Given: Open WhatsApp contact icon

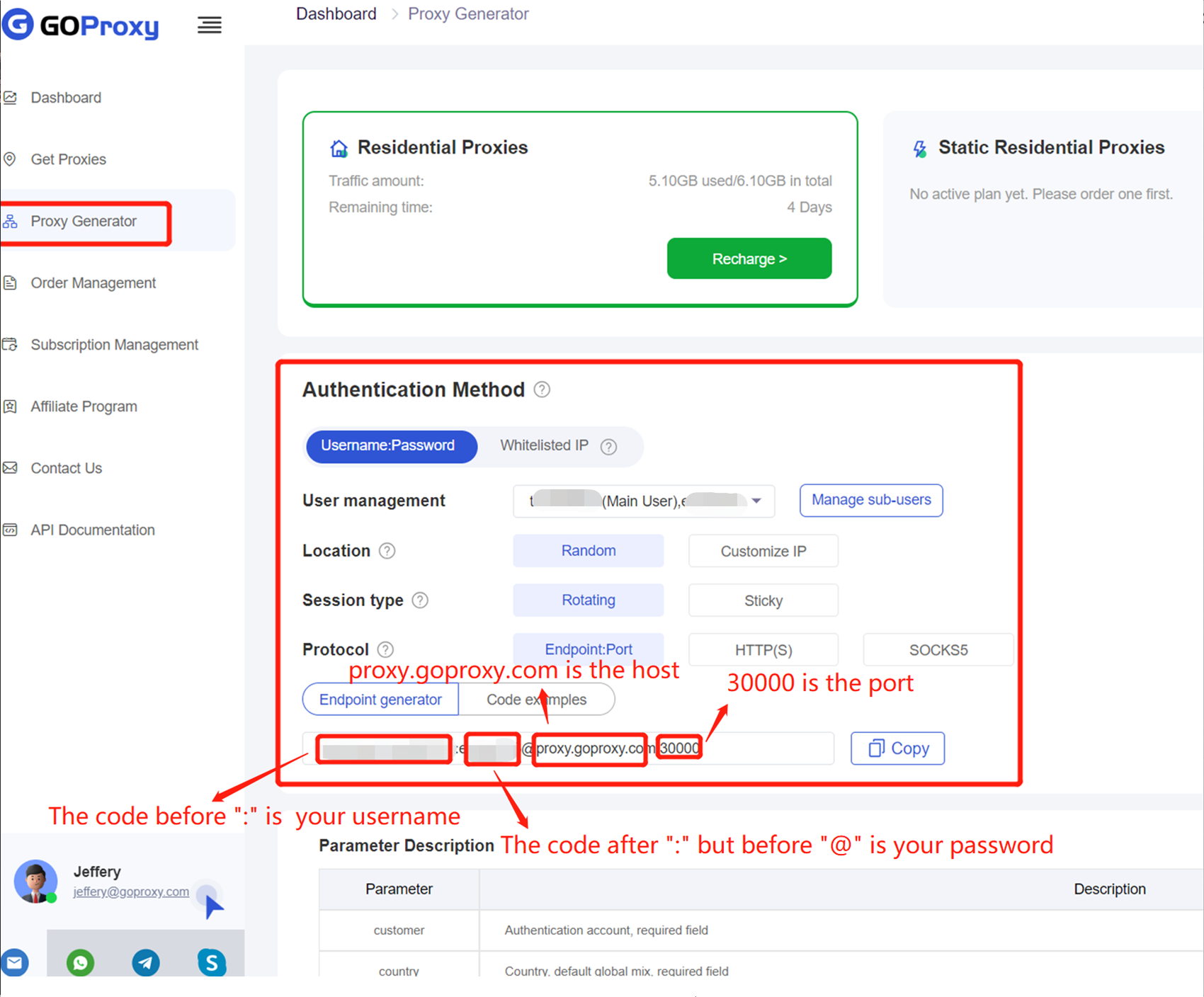Looking at the screenshot, I should [81, 962].
